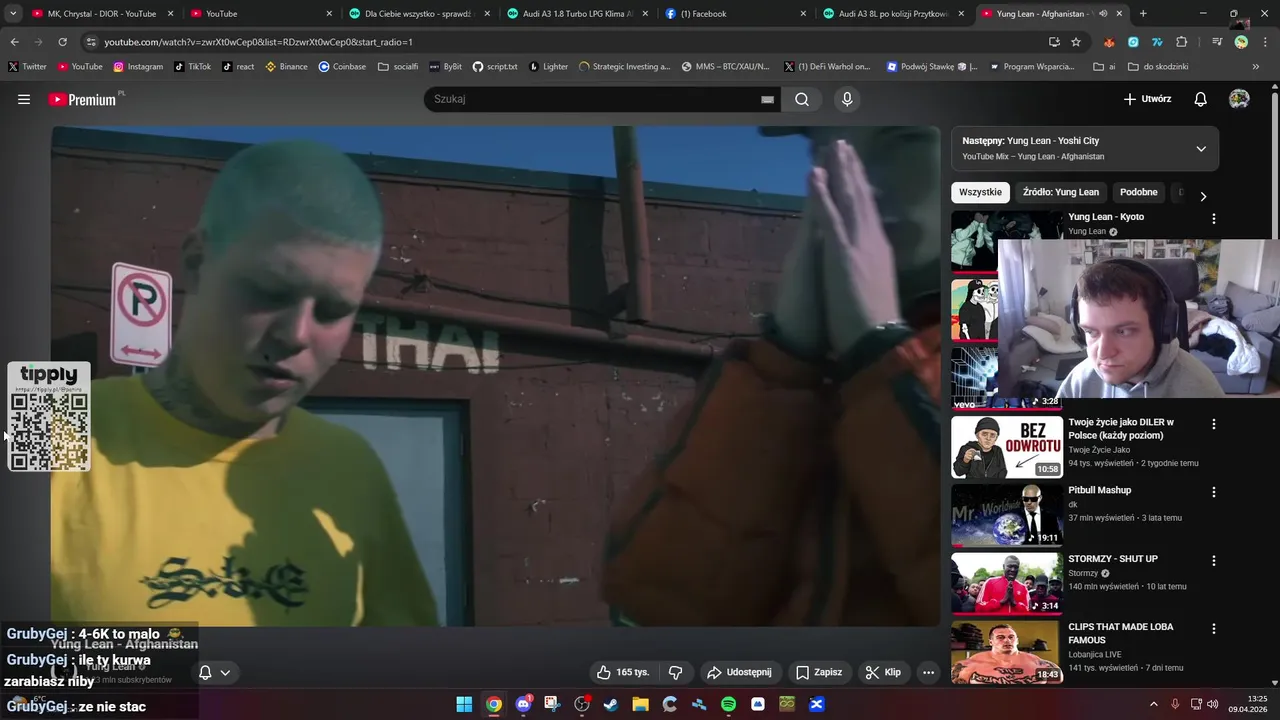Open Chrome extensions puzzle icon
The width and height of the screenshot is (1280, 720).
click(x=1182, y=42)
